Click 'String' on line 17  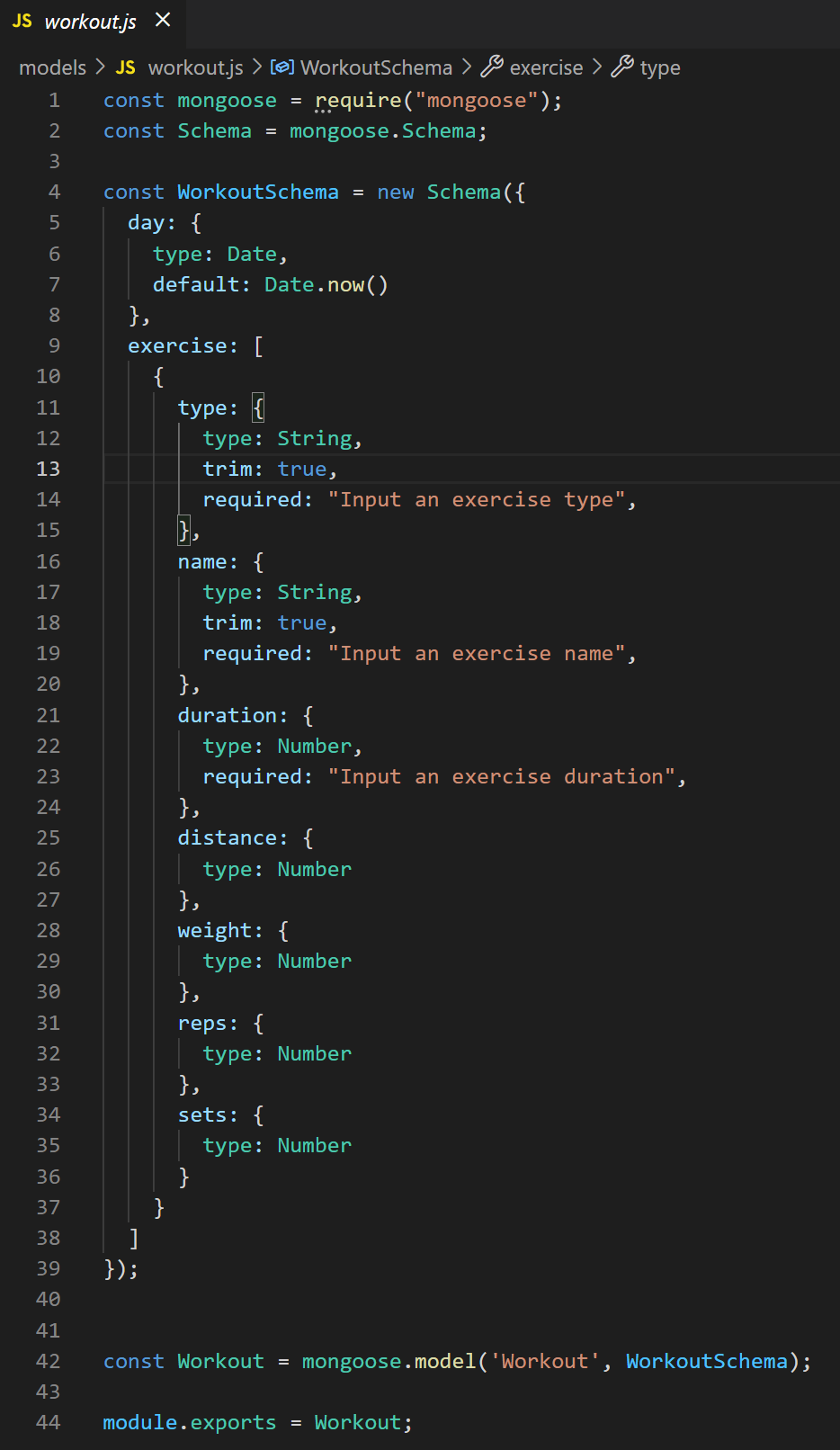pyautogui.click(x=315, y=592)
